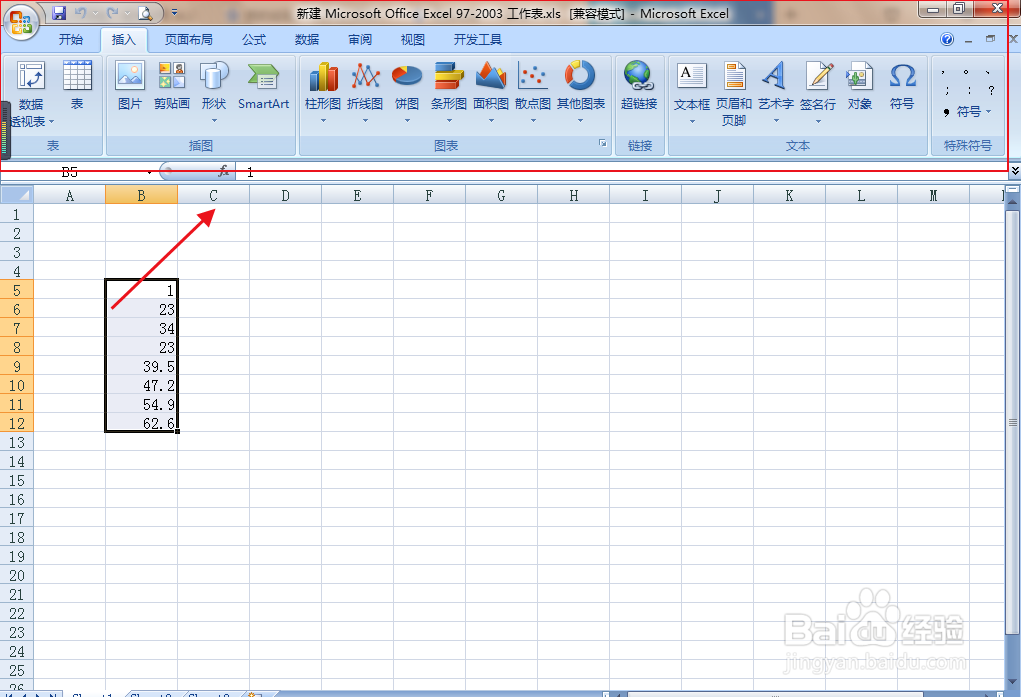
Task: Insert an Object (对象)
Action: click(860, 85)
